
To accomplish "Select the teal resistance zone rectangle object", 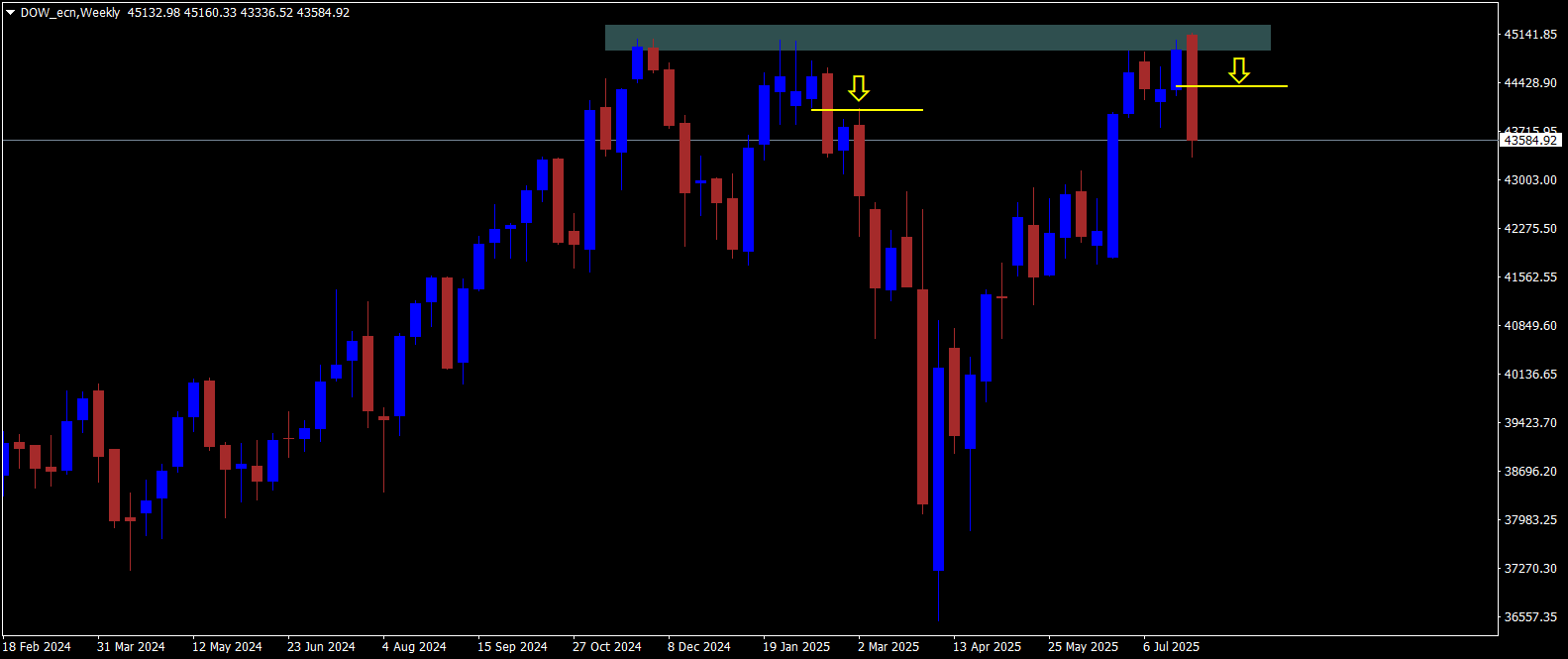I will 937,38.
